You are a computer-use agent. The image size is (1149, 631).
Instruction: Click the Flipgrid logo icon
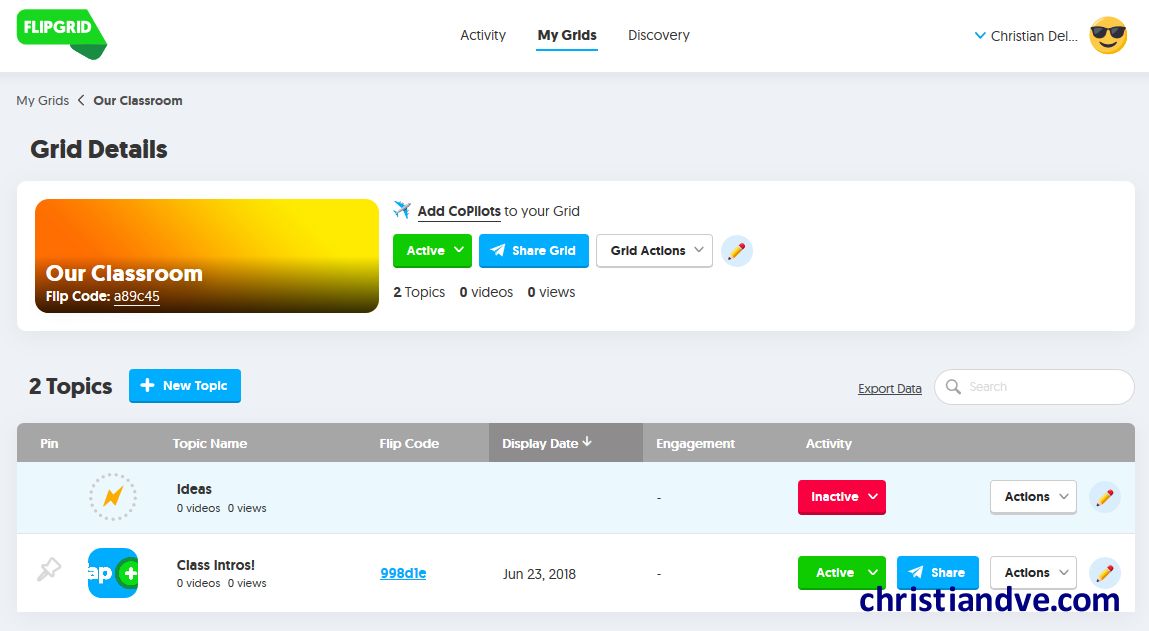point(60,33)
